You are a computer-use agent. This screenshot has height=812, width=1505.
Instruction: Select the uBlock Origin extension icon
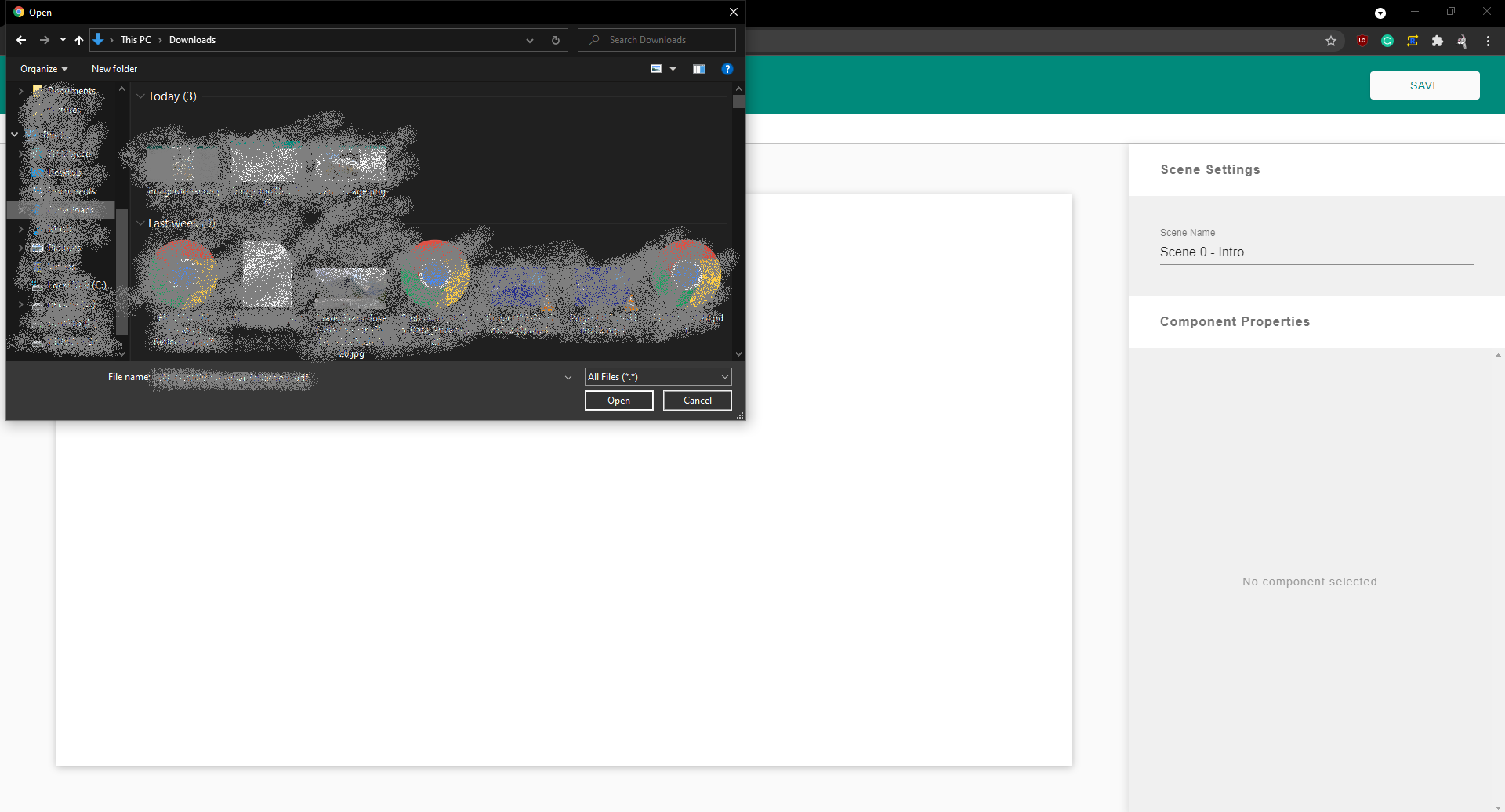(1363, 40)
